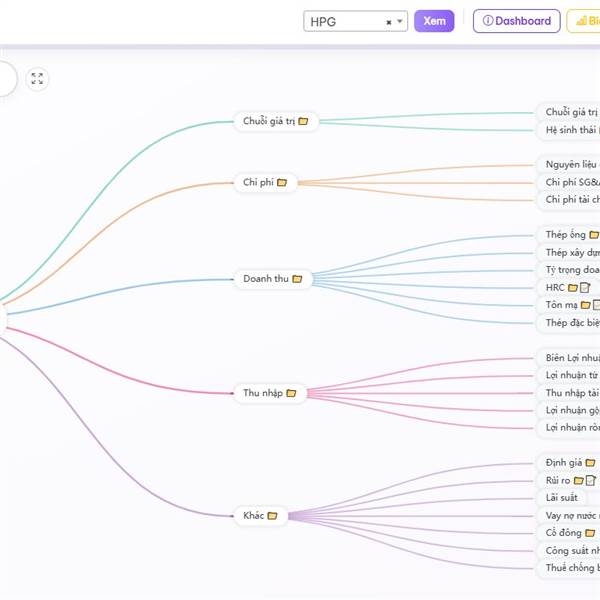Select the Thép đặc biệt node
This screenshot has height=600, width=600.
568,323
